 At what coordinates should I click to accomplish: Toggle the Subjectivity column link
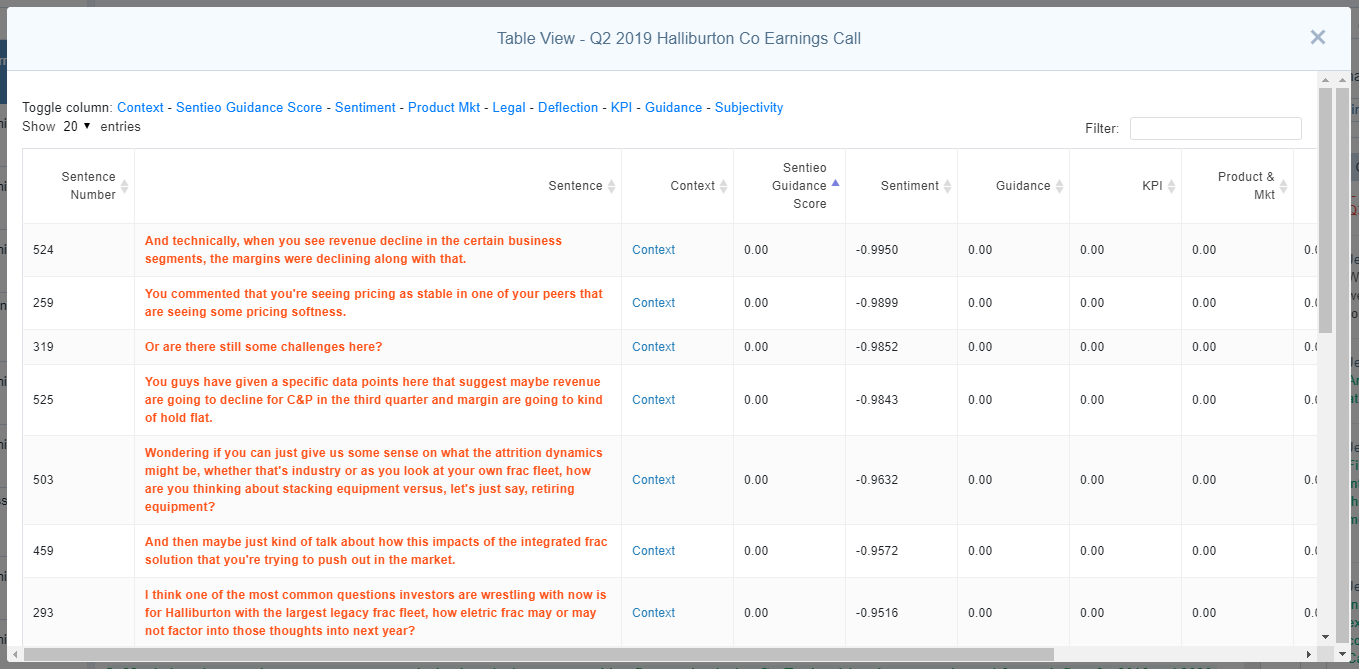pos(749,108)
